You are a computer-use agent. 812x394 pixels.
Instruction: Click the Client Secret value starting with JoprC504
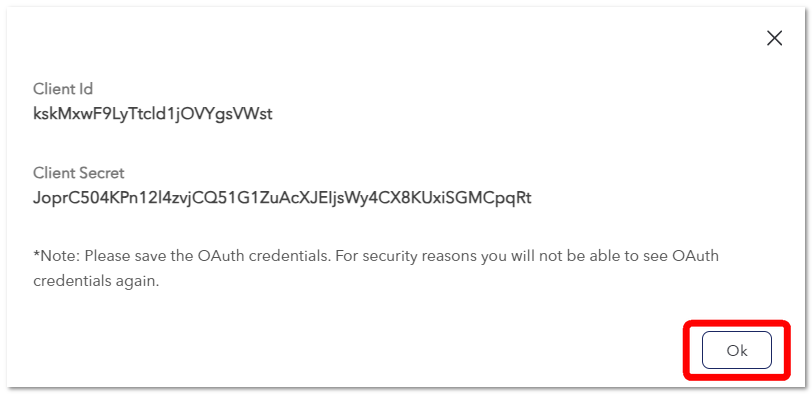tap(282, 198)
